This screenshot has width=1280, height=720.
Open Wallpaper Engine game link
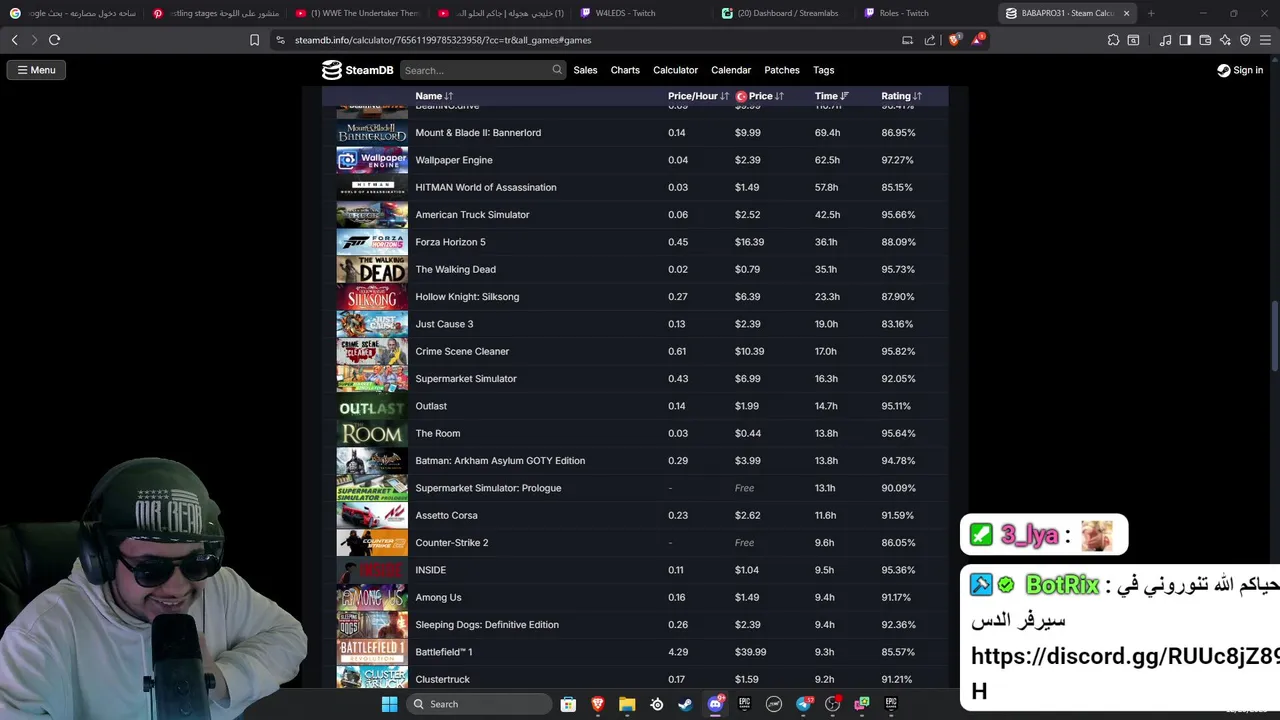pos(454,160)
